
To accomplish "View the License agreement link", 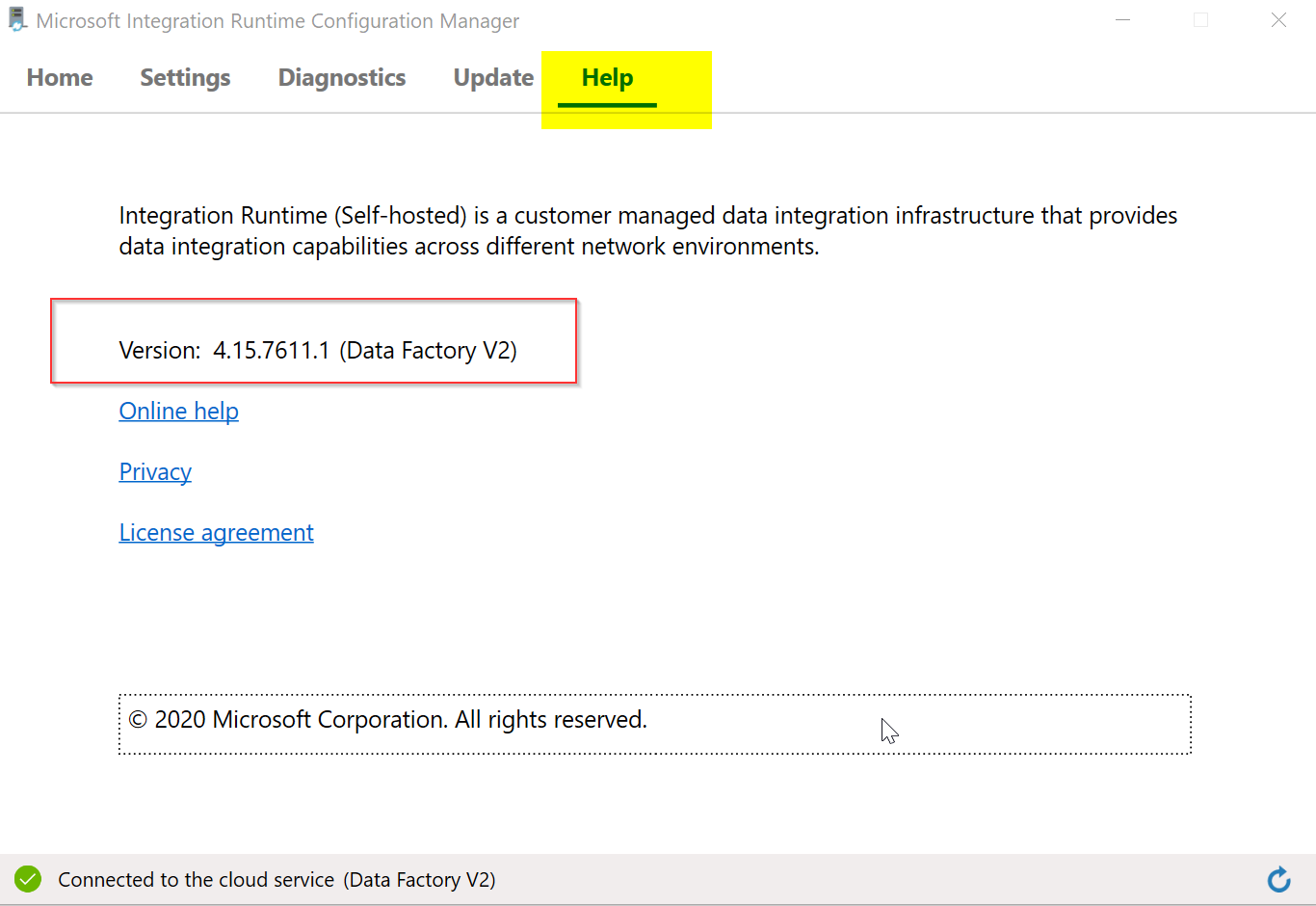I will (x=216, y=533).
